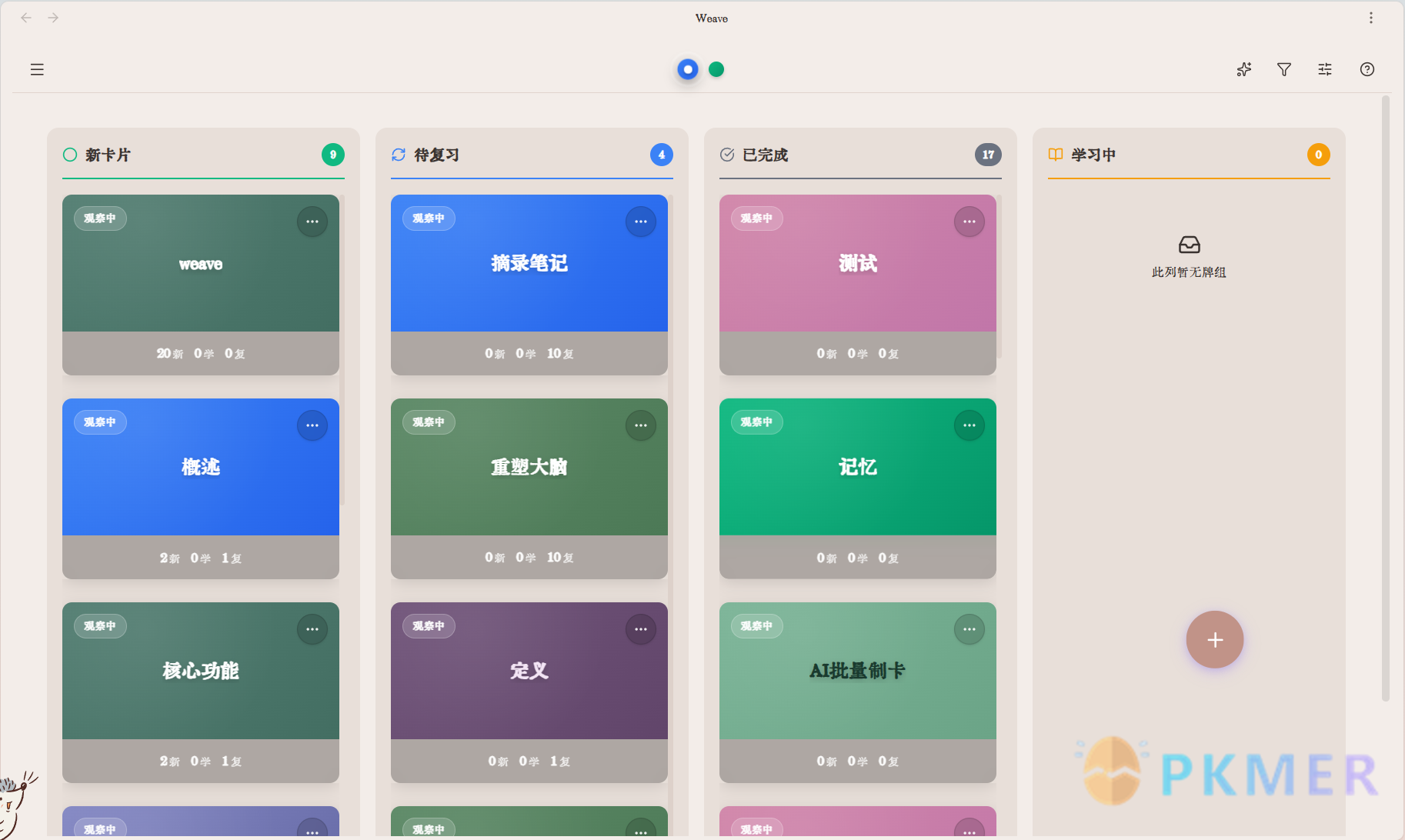Click the 10复 count under the 摘录笔记 deck
Viewport: 1405px width, 840px height.
tap(560, 354)
